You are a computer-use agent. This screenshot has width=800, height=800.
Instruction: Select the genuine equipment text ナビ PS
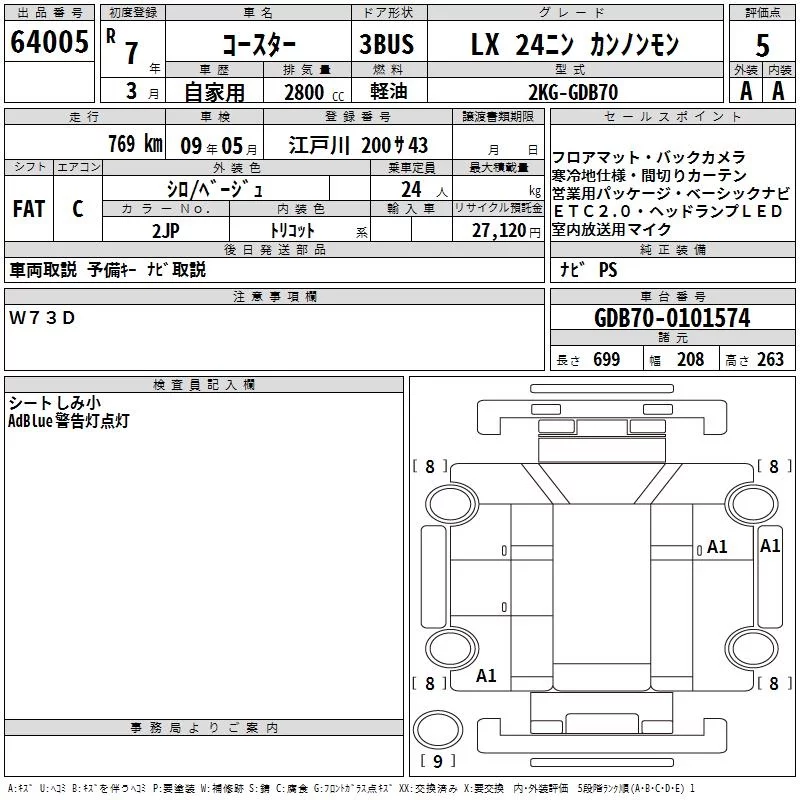(x=588, y=269)
